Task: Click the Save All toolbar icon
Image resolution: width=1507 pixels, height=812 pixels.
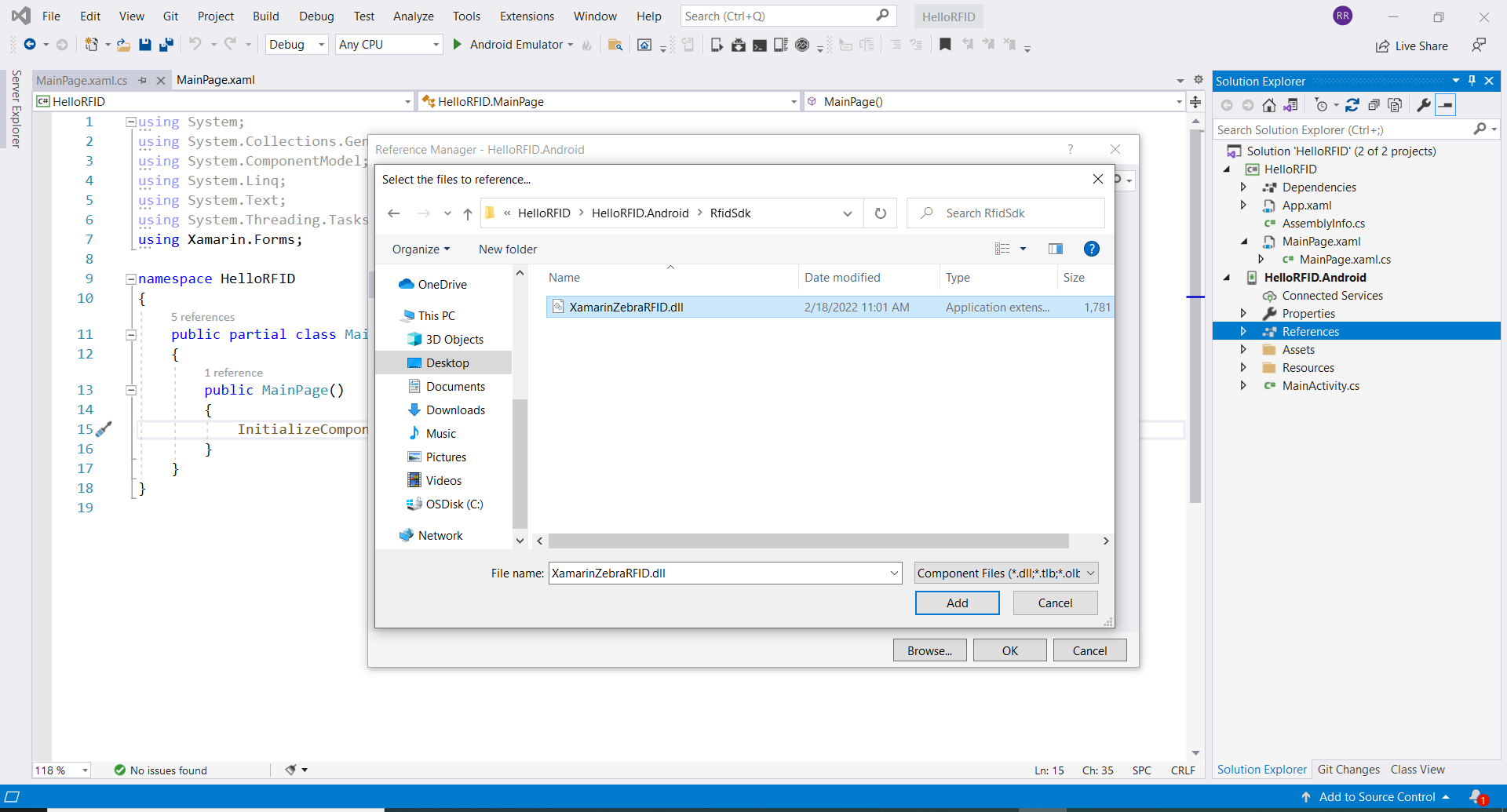Action: point(166,45)
